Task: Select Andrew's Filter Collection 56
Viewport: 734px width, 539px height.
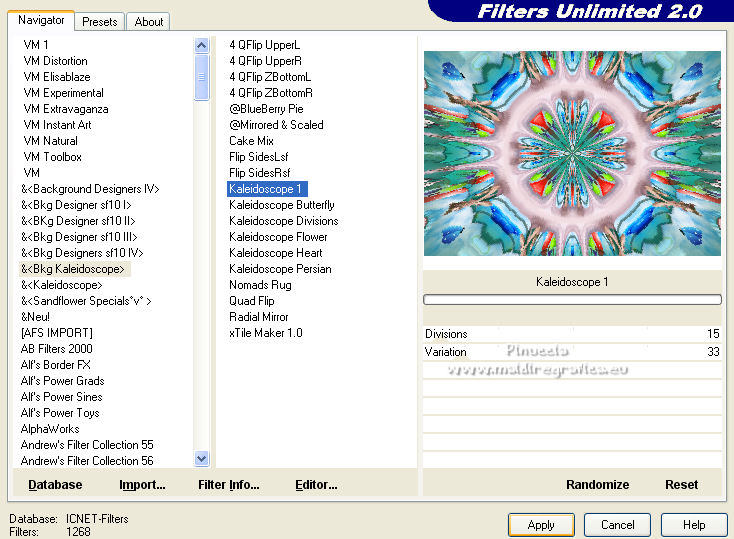Action: [87, 461]
